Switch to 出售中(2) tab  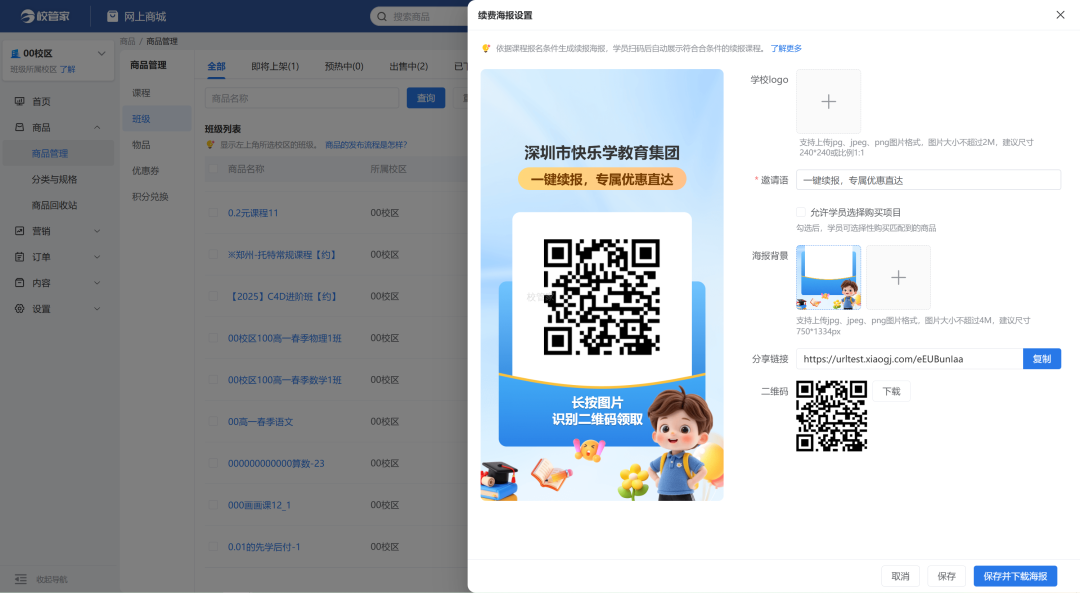(x=408, y=66)
